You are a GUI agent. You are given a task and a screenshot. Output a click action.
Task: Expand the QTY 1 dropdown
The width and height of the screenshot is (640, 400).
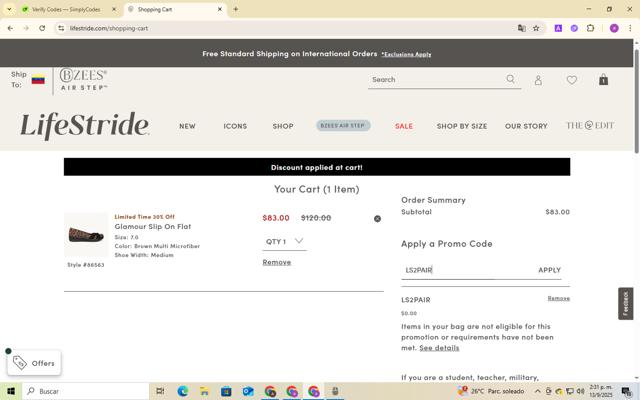coord(284,241)
